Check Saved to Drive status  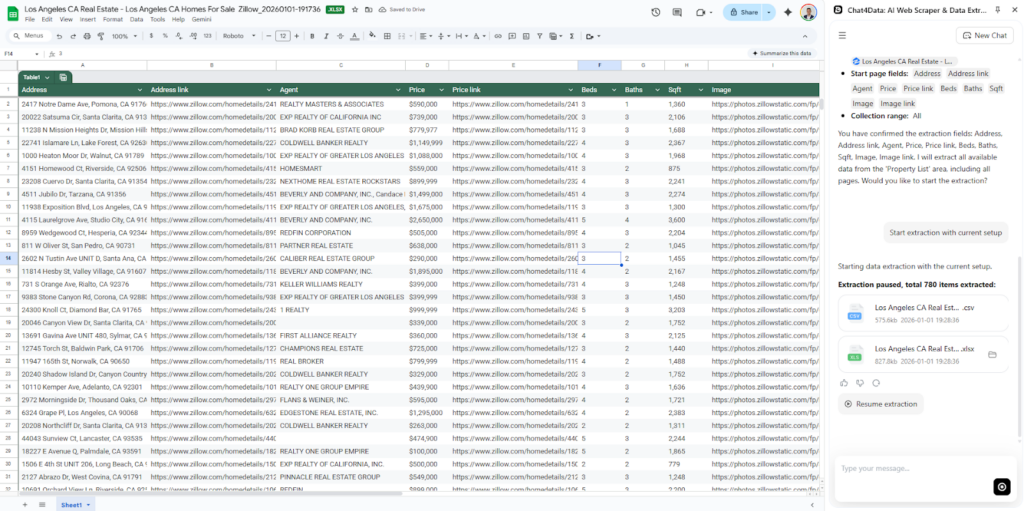coord(400,10)
